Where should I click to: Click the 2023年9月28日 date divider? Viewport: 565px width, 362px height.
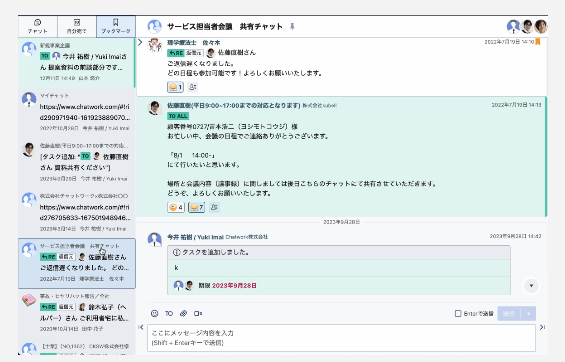[341, 222]
